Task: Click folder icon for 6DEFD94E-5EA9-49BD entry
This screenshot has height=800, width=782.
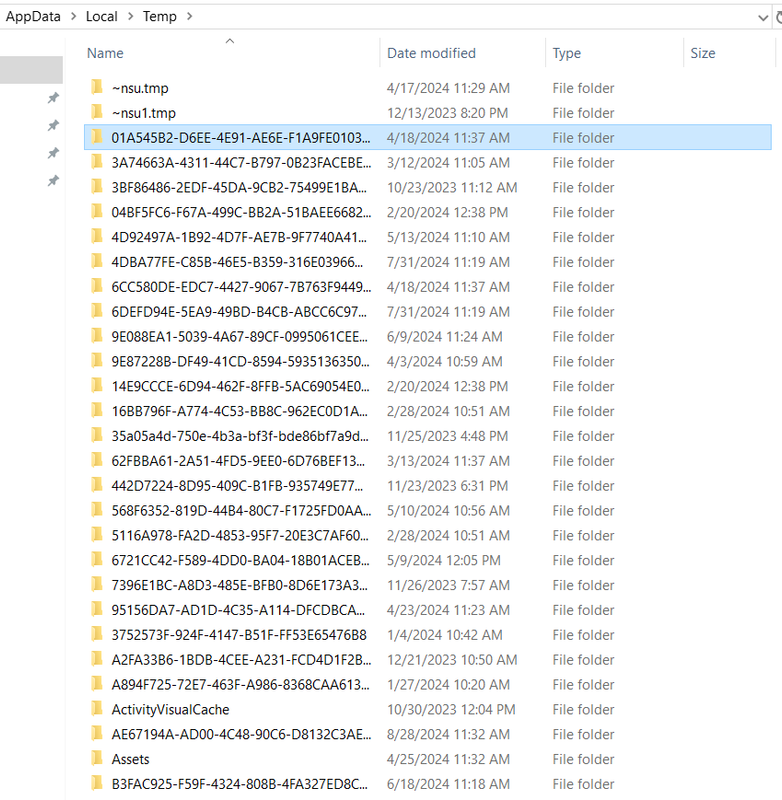Action: point(97,311)
